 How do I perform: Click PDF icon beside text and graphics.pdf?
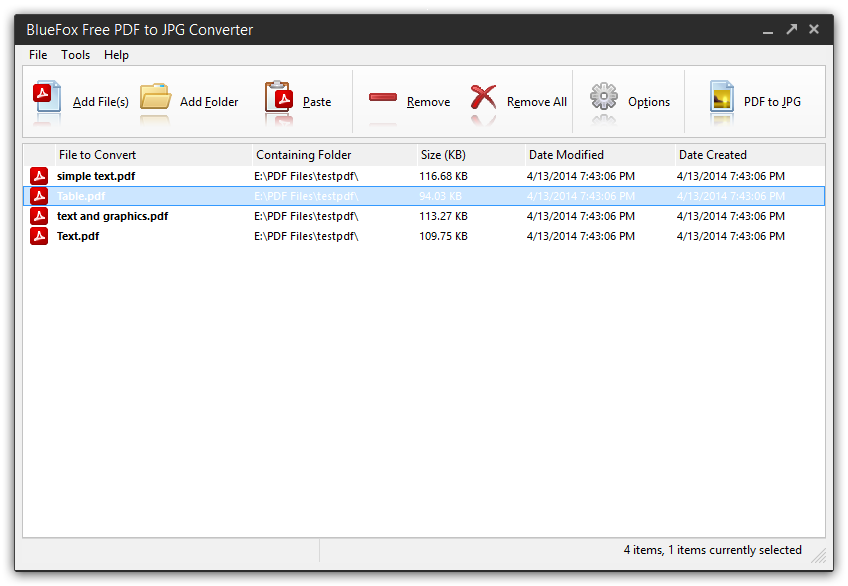click(39, 216)
